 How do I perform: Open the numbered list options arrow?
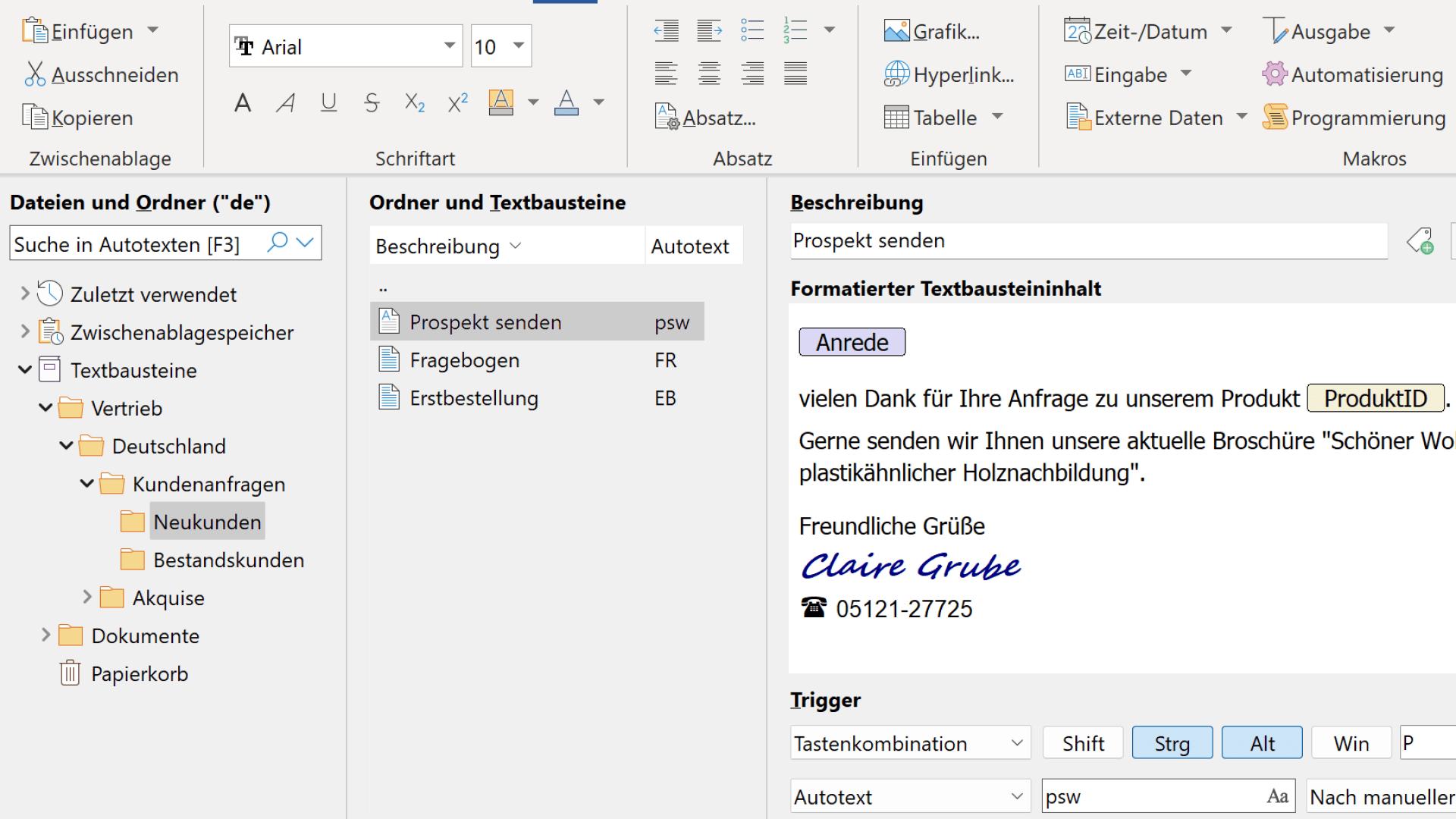click(x=830, y=30)
